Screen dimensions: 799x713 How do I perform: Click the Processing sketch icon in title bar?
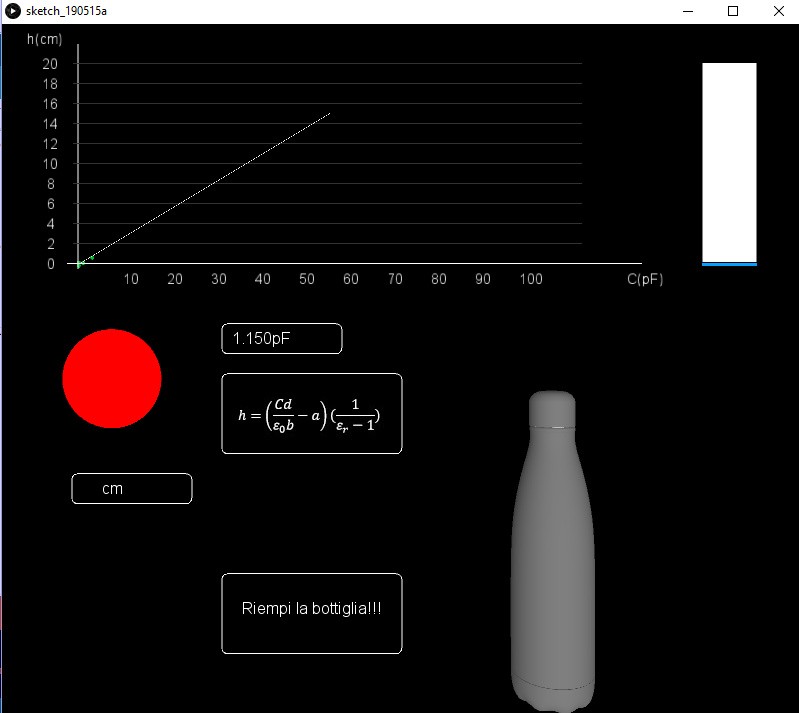coord(13,11)
